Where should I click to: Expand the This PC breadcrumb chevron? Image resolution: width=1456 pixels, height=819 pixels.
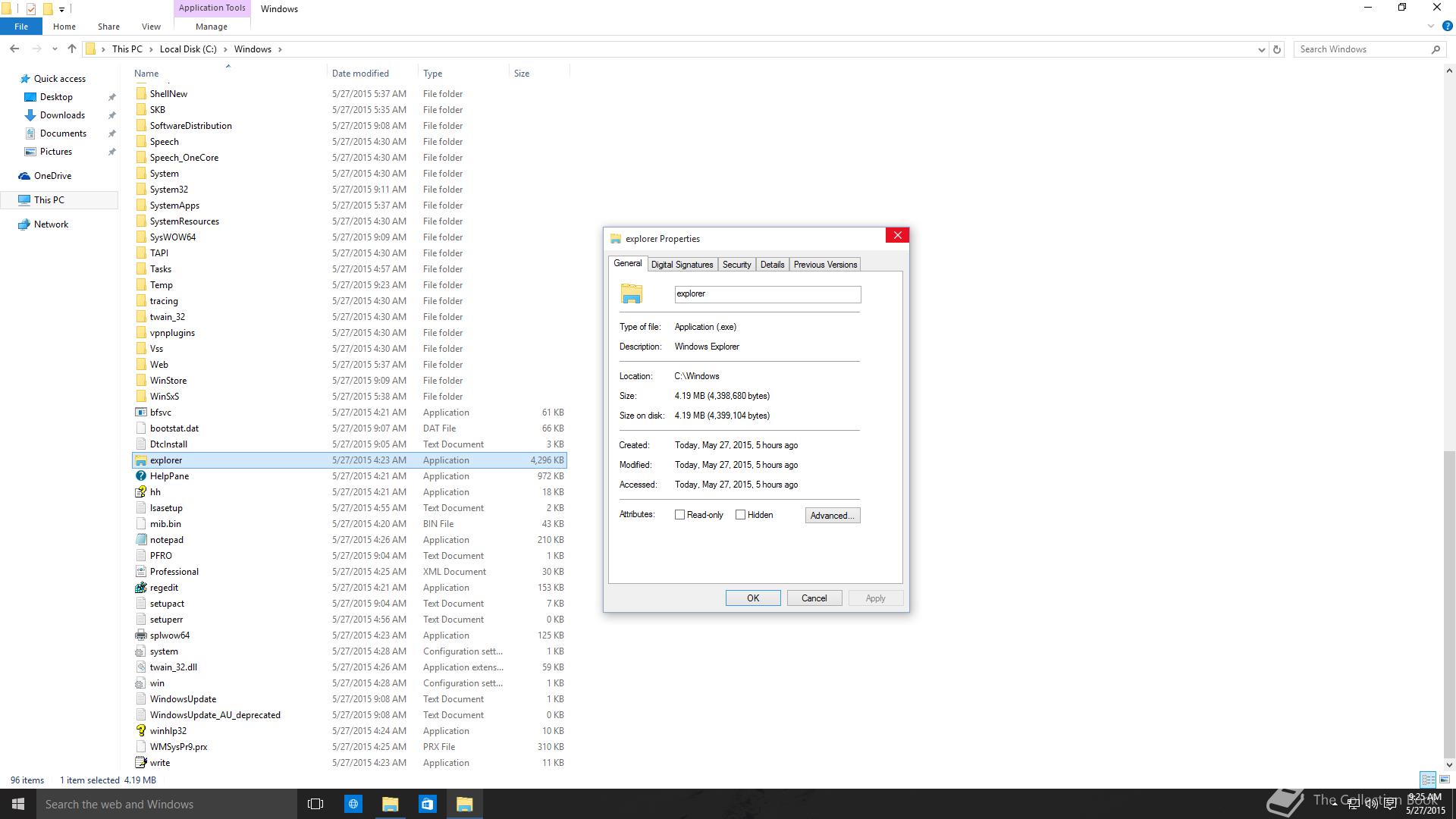151,49
